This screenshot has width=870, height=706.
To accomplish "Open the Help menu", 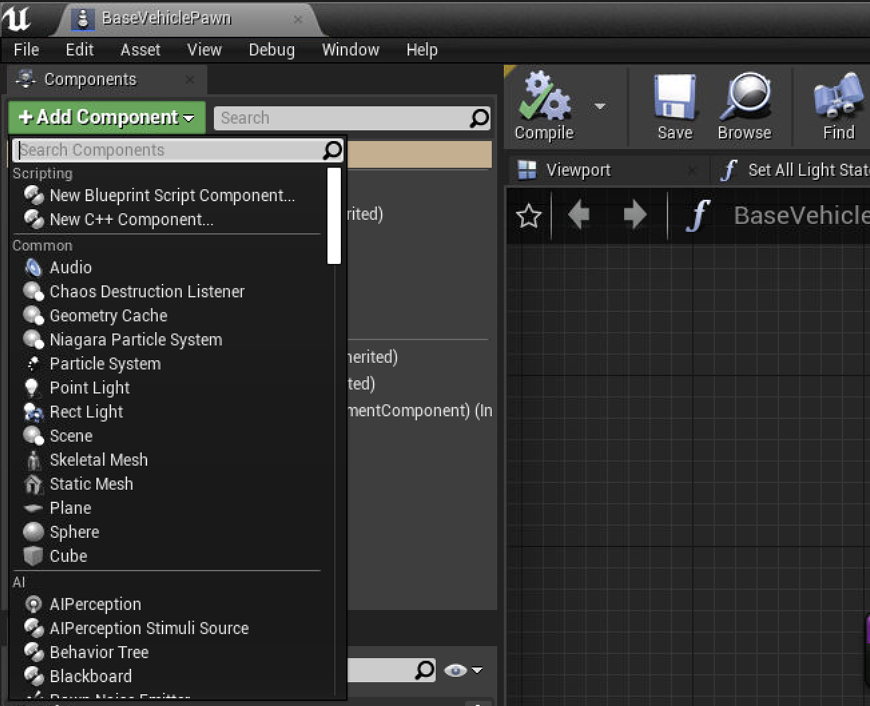I will pos(422,50).
